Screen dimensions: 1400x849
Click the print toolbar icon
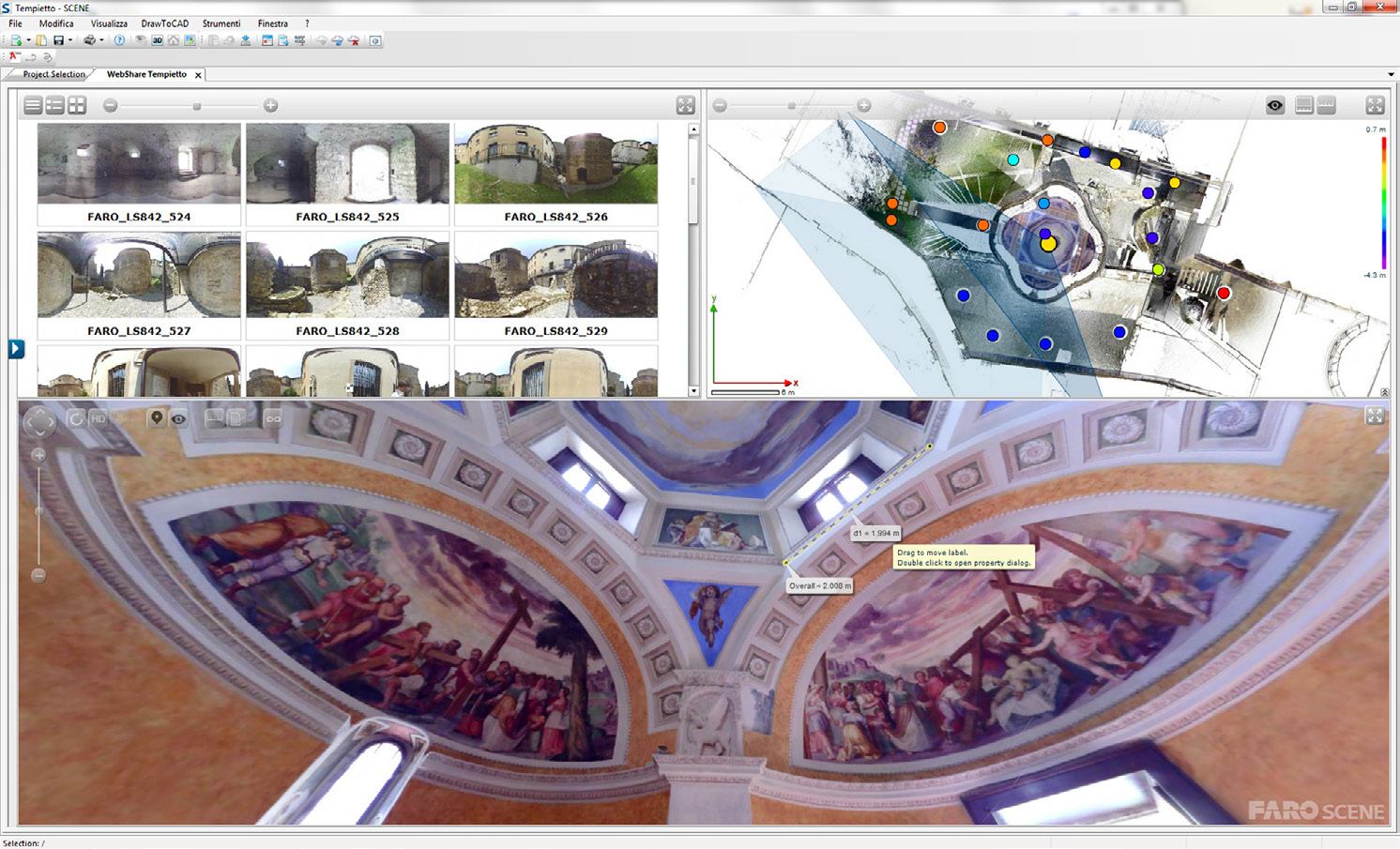[x=89, y=41]
